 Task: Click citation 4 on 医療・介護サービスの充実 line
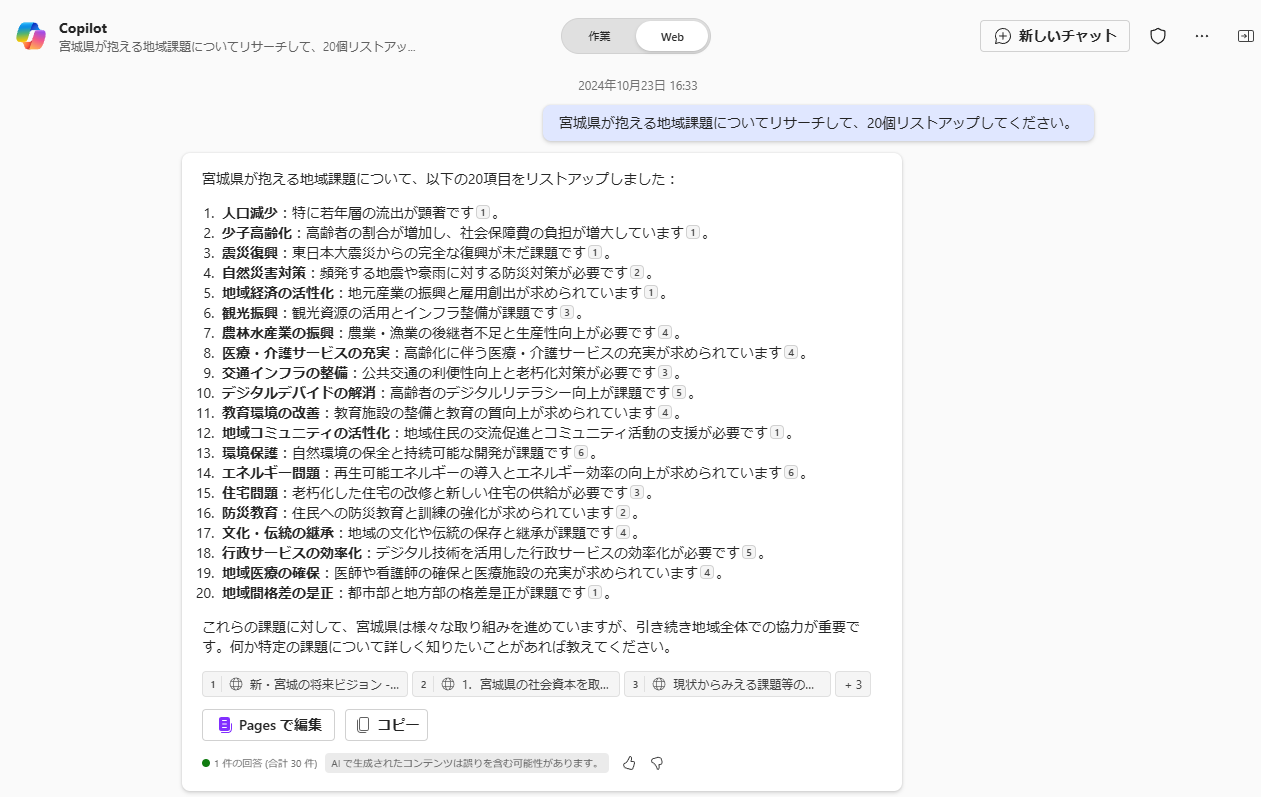(791, 352)
